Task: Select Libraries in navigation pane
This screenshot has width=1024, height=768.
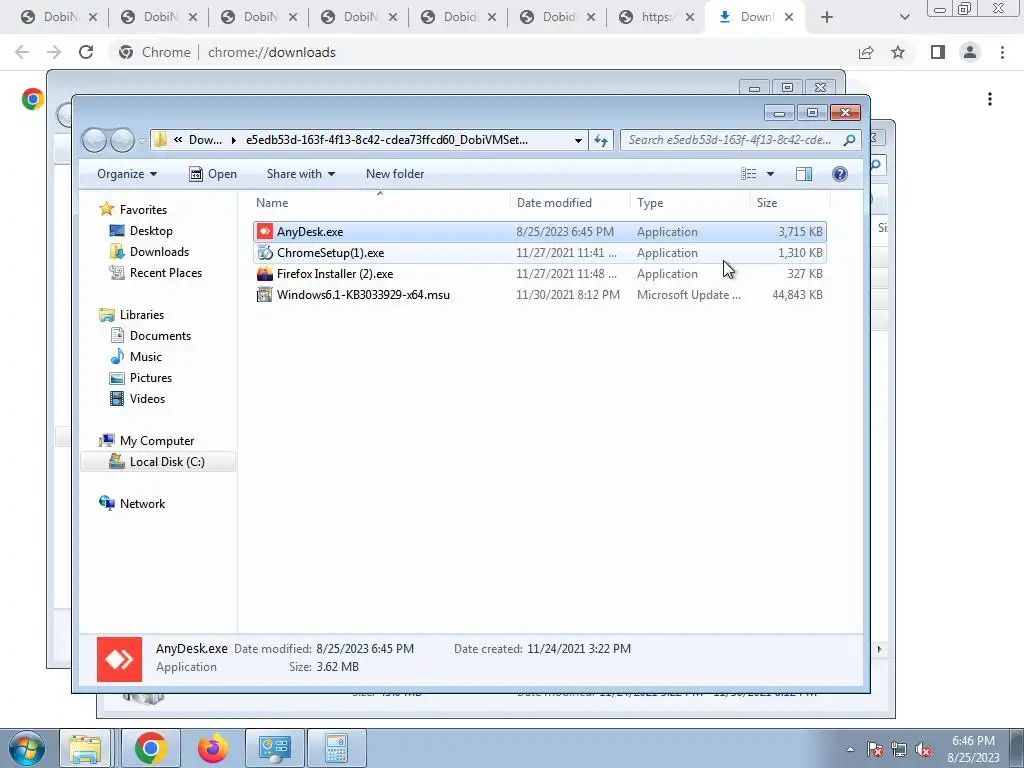Action: pos(142,315)
